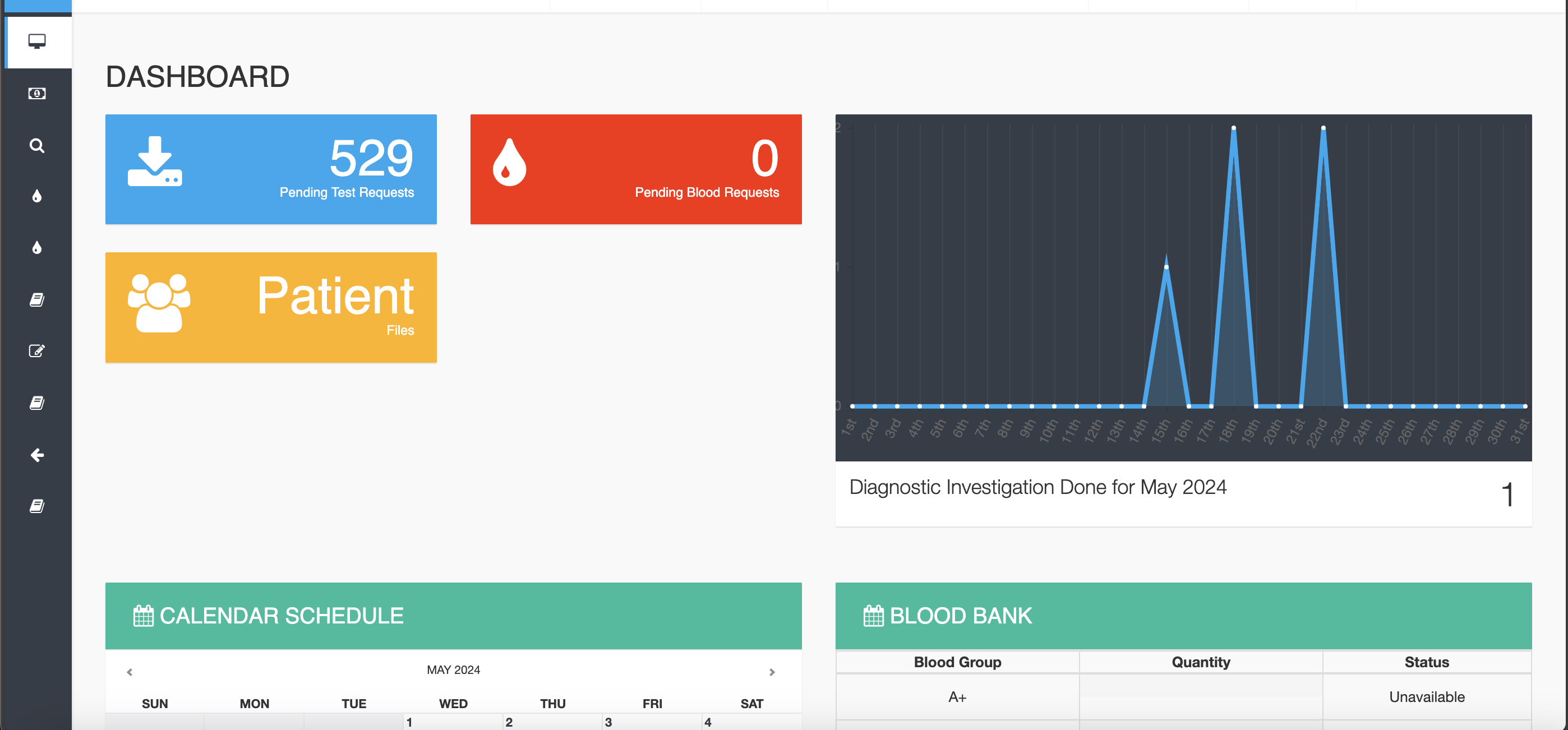
Task: Click the blood drop icon on red tile
Action: point(509,163)
